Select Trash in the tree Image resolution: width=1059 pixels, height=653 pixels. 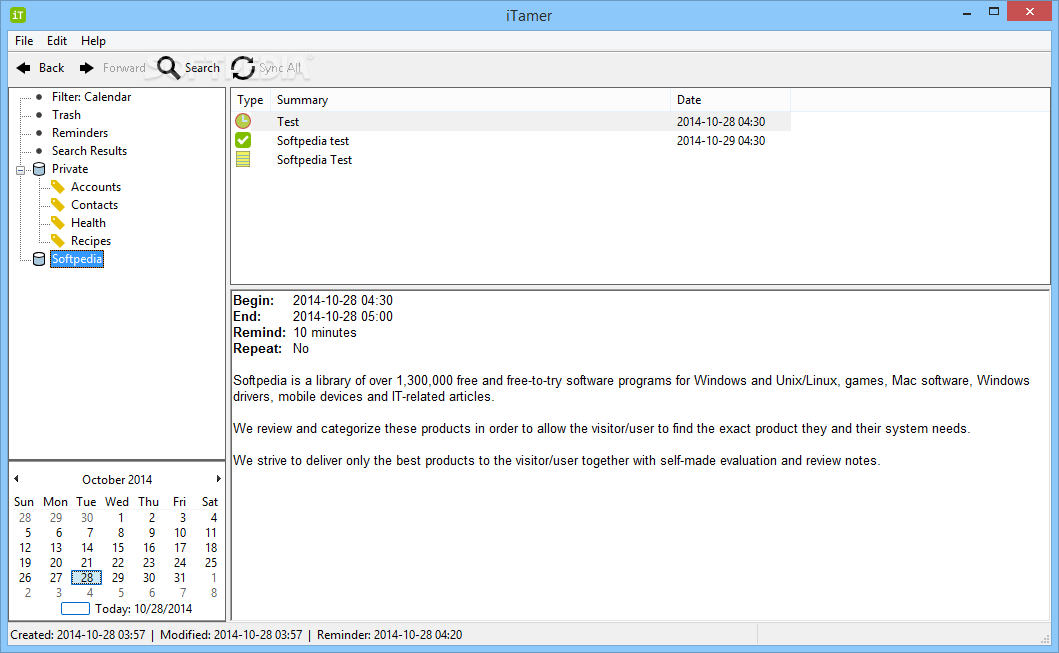[x=66, y=115]
